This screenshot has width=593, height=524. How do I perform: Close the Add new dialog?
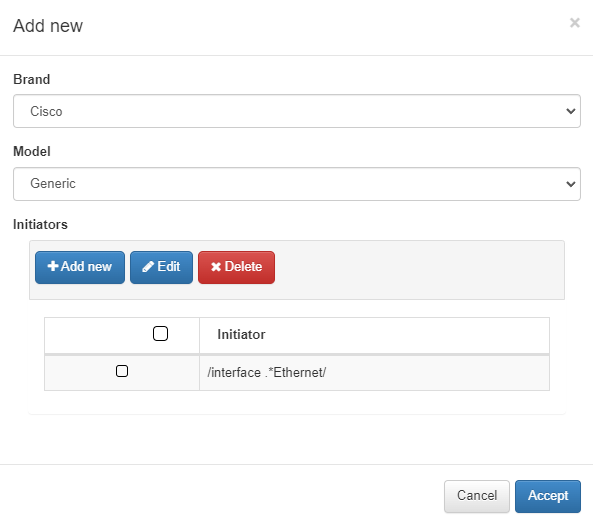tap(574, 23)
